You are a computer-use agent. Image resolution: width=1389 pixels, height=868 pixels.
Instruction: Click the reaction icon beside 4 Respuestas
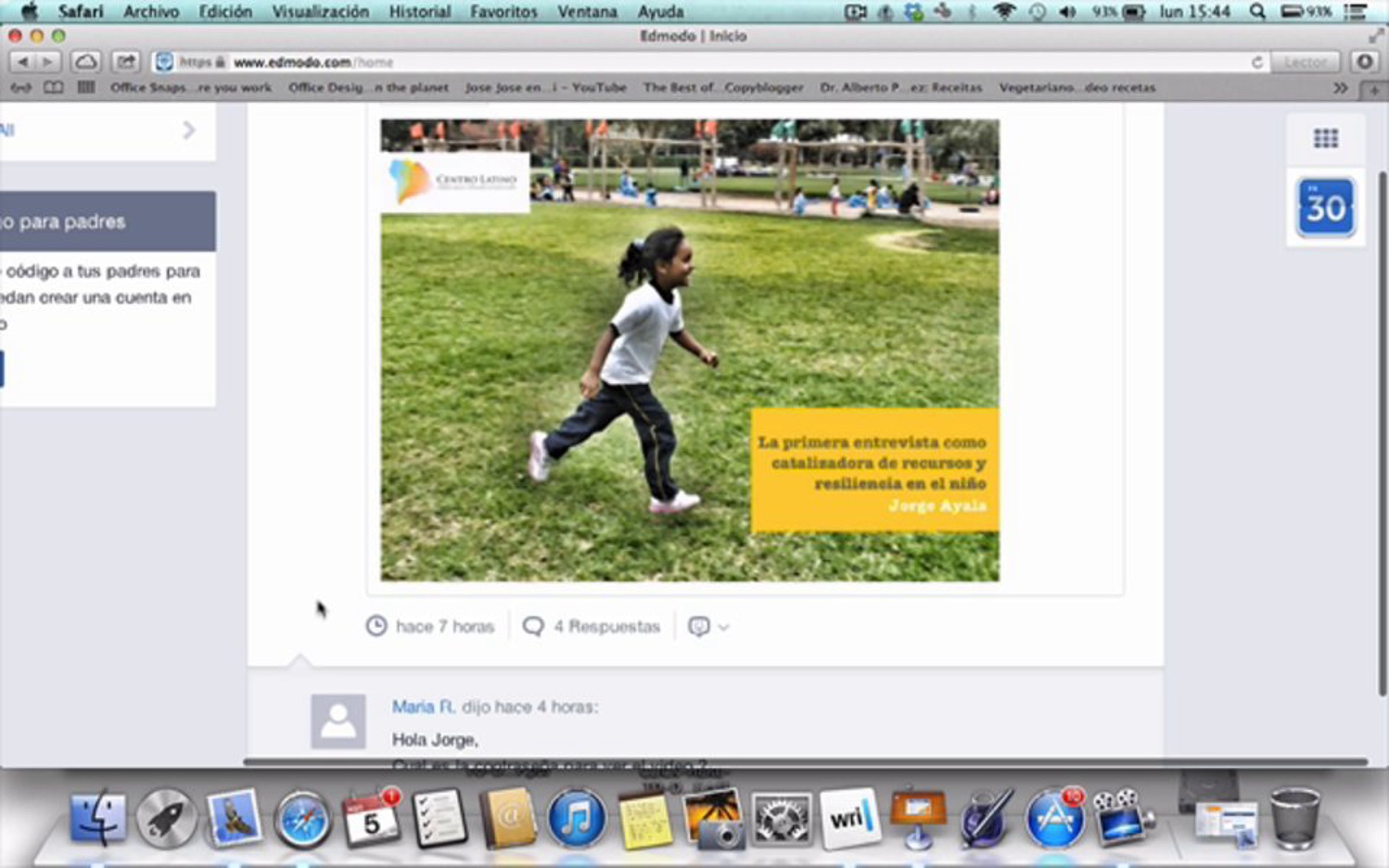tap(699, 626)
